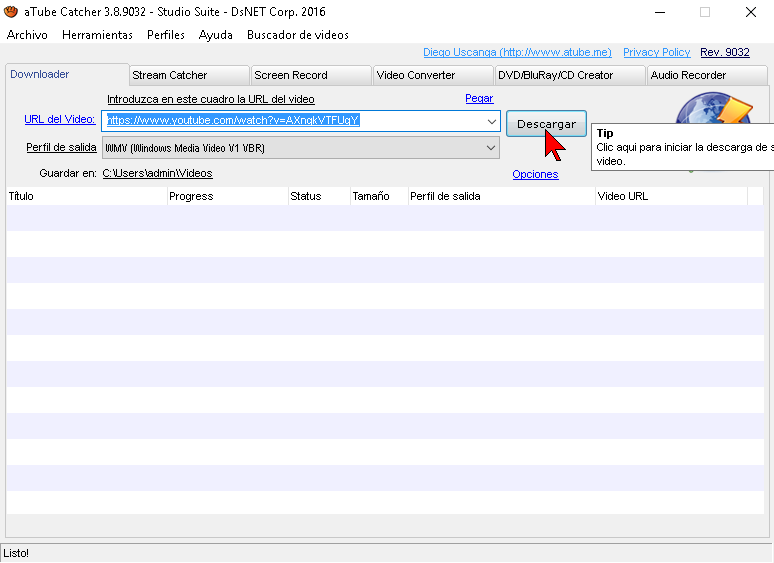This screenshot has height=563, width=774.
Task: Click the Perfil de salida column header
Action: point(502,196)
